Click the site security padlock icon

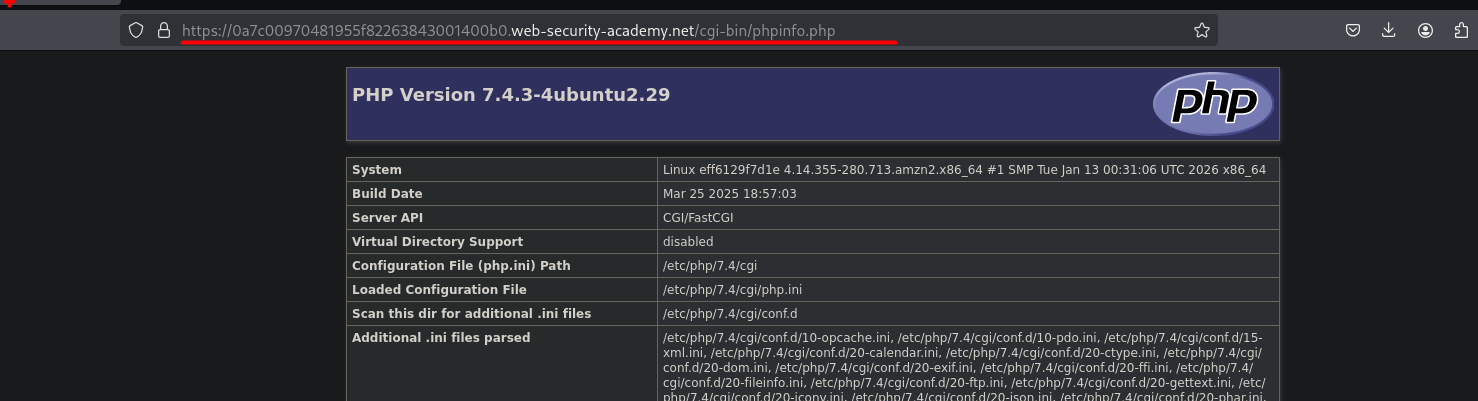pyautogui.click(x=164, y=31)
